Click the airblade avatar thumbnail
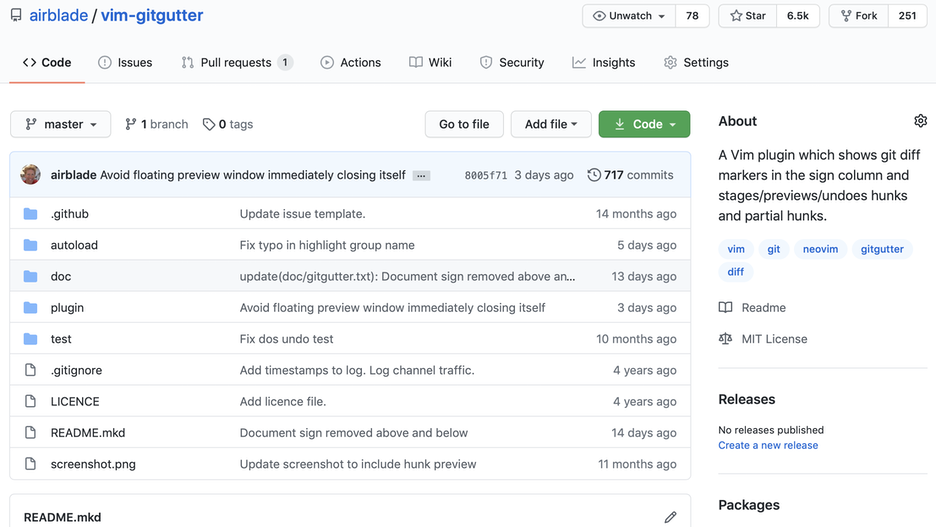This screenshot has height=527, width=936. tap(30, 175)
